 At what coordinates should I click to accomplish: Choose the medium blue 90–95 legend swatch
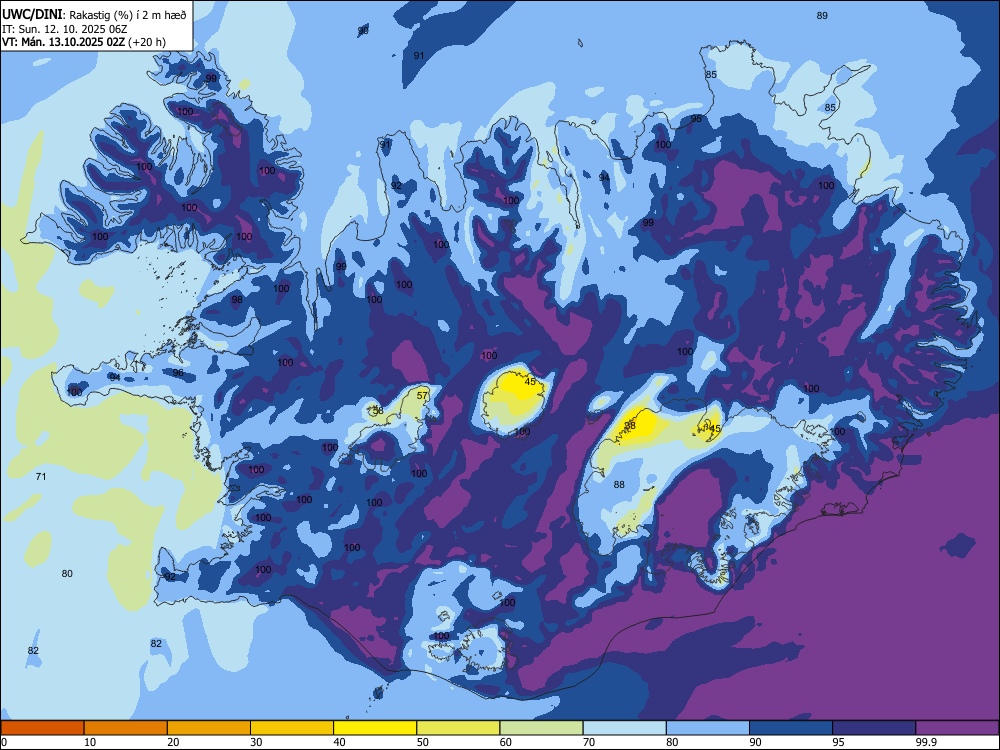pyautogui.click(x=791, y=728)
